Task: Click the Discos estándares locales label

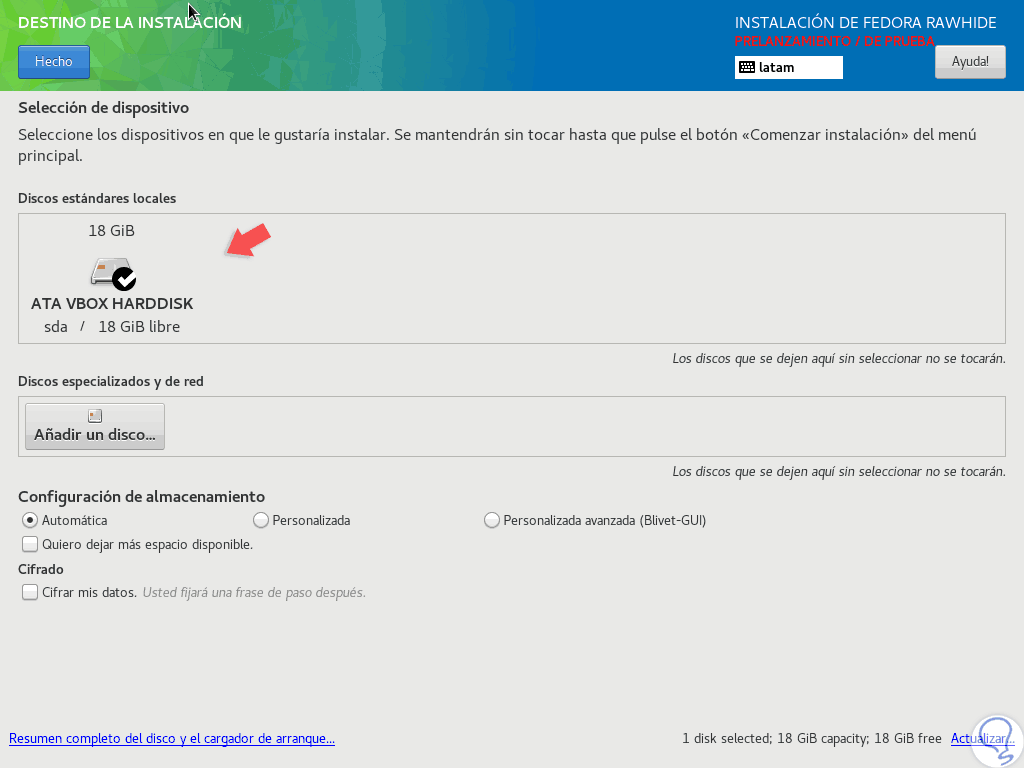Action: [x=97, y=199]
